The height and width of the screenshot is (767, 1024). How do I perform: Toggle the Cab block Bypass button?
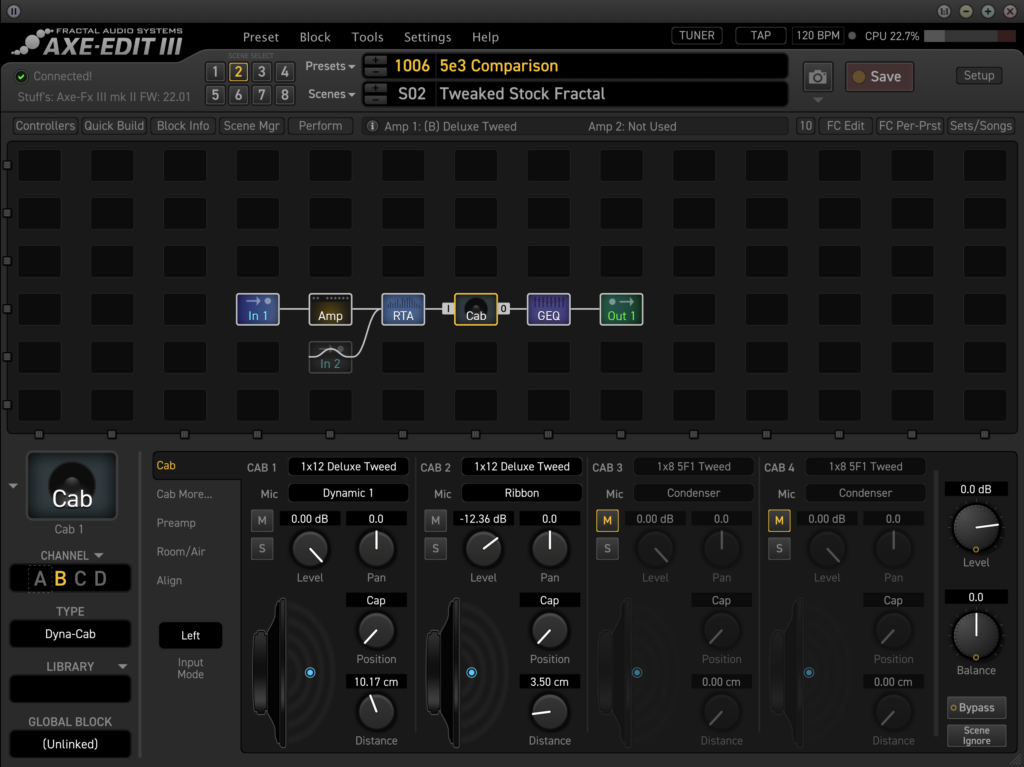[976, 708]
